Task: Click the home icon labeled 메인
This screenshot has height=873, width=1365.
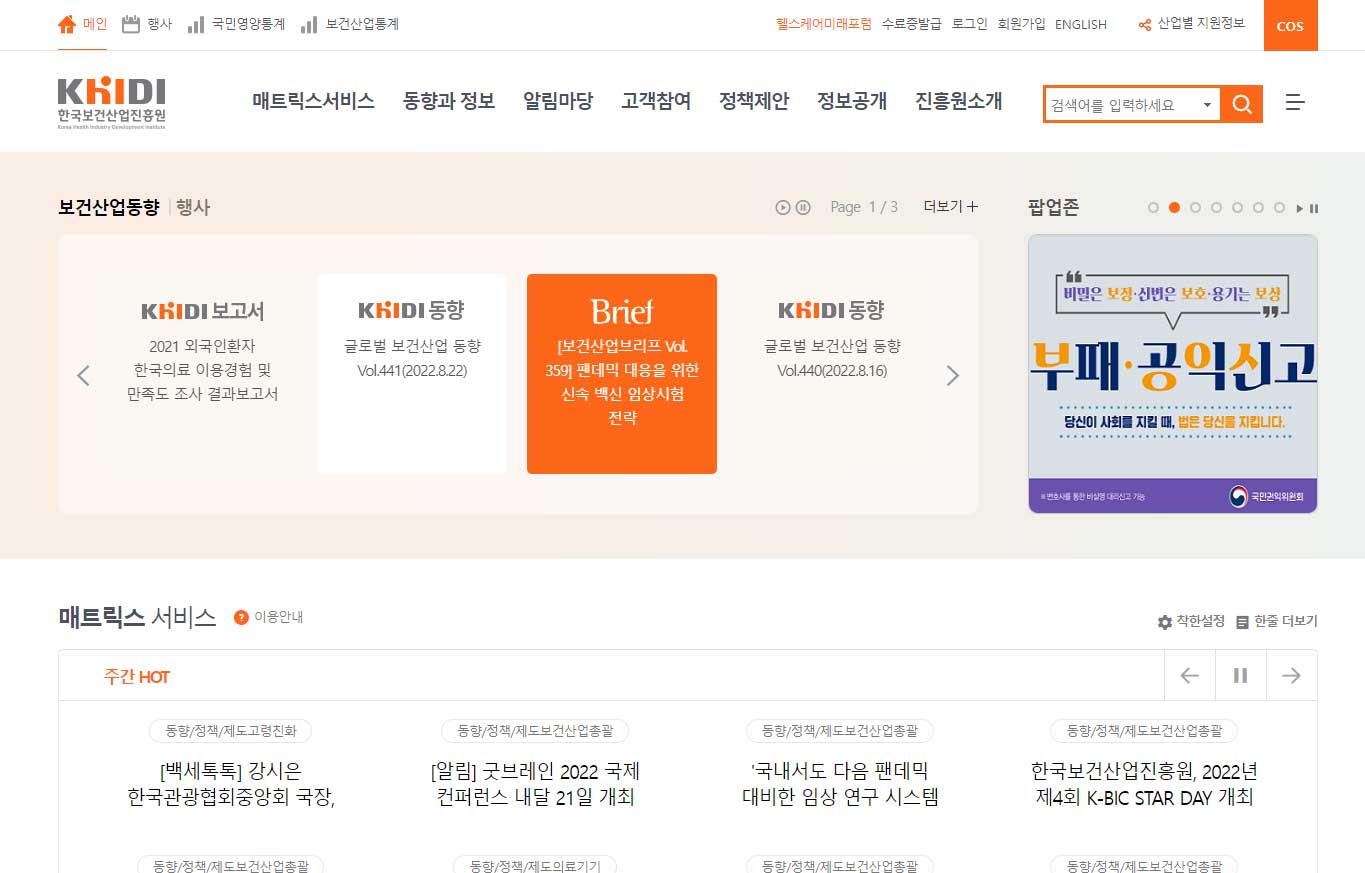Action: 67,24
